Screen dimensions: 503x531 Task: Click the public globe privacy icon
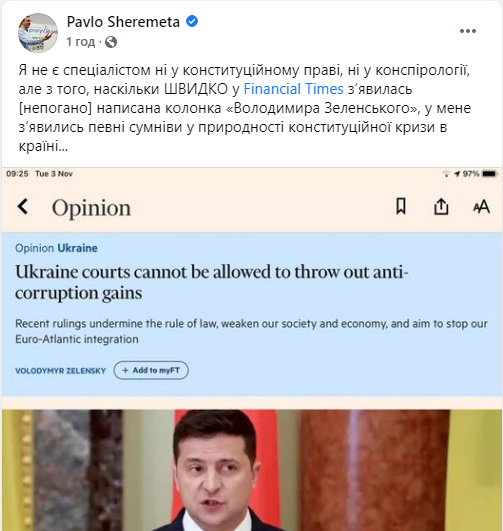click(x=111, y=42)
